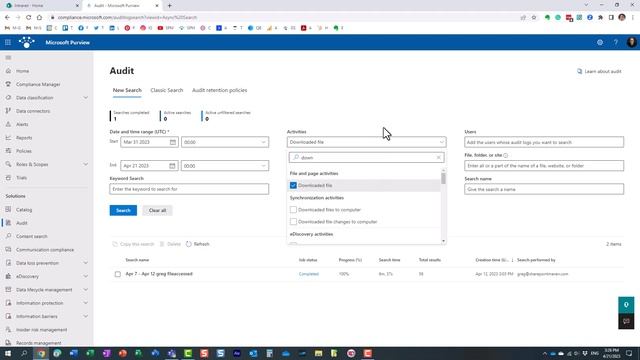Image resolution: width=640 pixels, height=360 pixels.
Task: Expand eDiscovery in the sidebar
Action: [86, 276]
